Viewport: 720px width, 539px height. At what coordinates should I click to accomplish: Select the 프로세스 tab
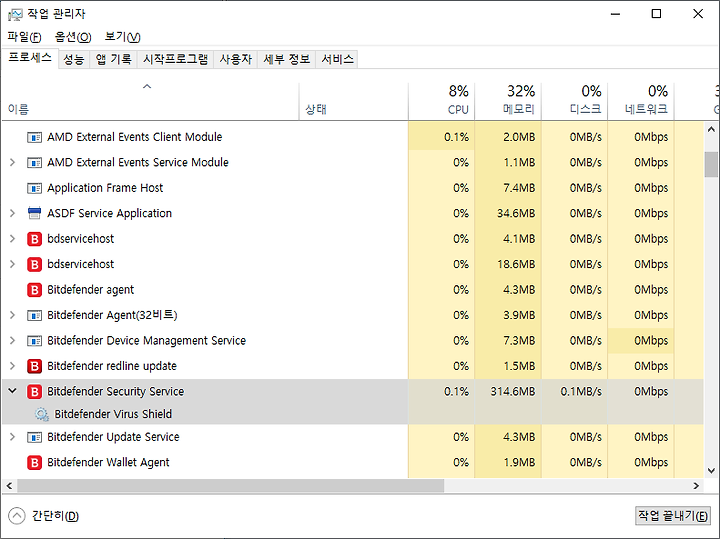click(x=30, y=58)
